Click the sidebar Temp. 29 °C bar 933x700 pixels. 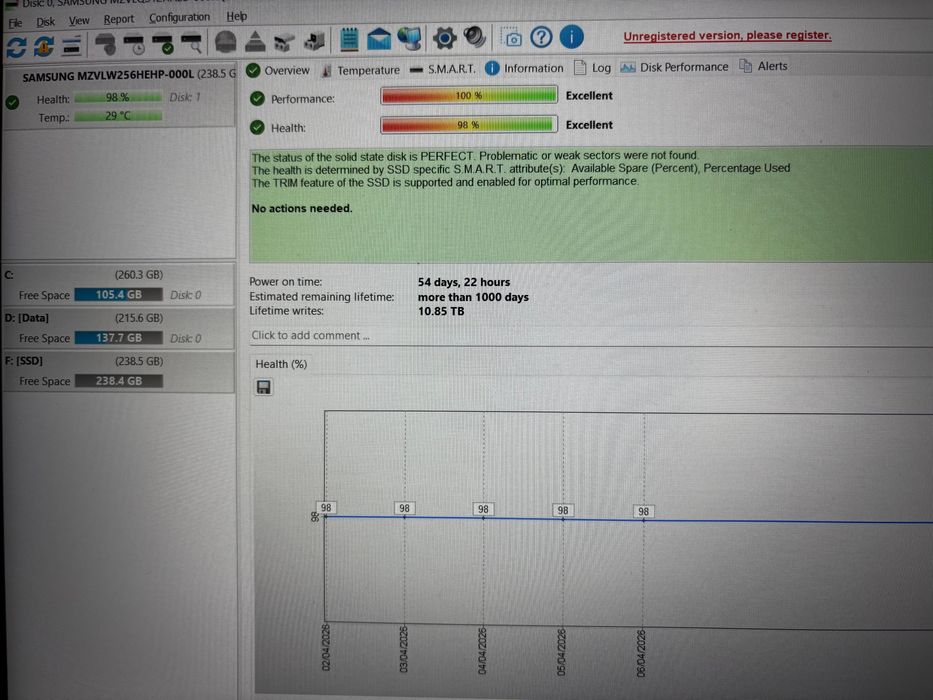[118, 115]
